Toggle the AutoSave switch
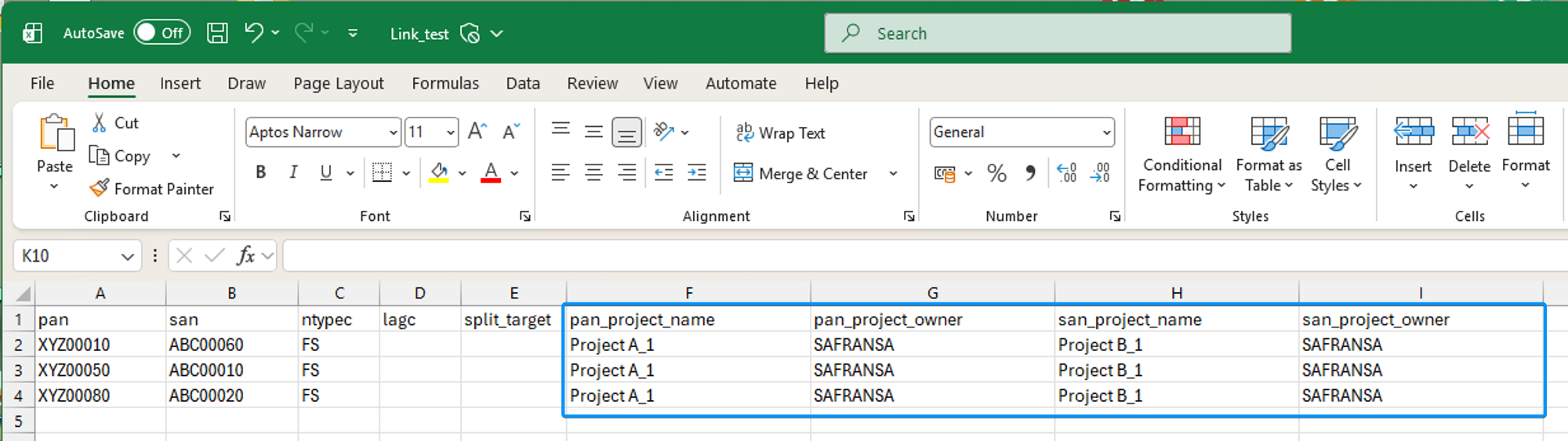1568x441 pixels. pyautogui.click(x=162, y=33)
